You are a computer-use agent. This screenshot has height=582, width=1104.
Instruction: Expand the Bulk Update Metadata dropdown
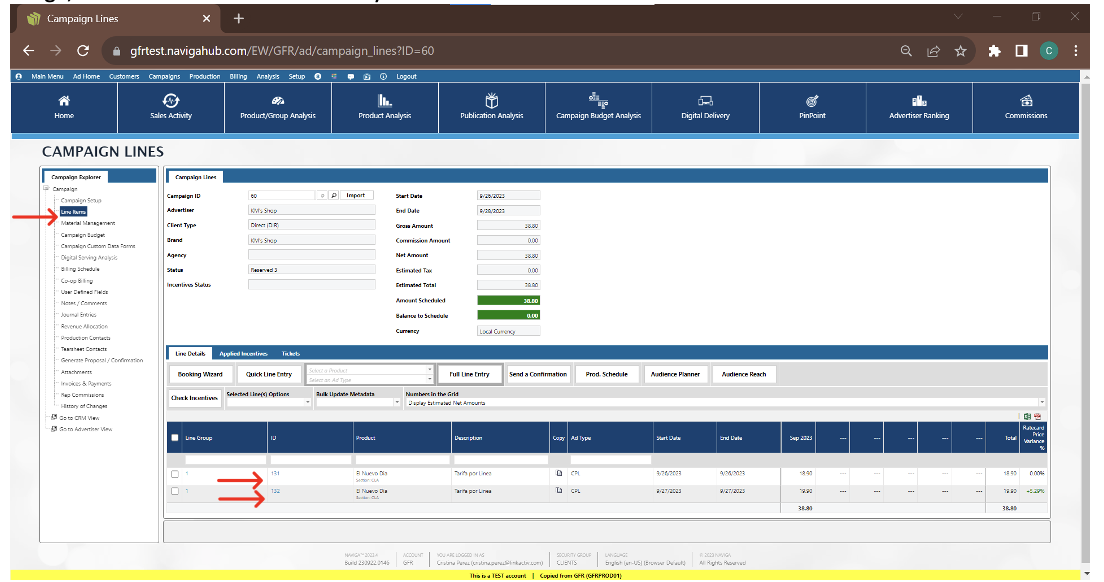click(357, 403)
